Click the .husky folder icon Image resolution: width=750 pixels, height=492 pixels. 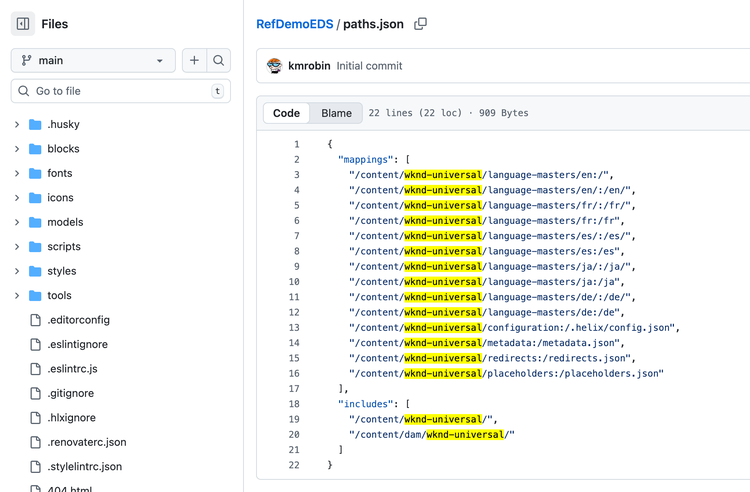36,125
